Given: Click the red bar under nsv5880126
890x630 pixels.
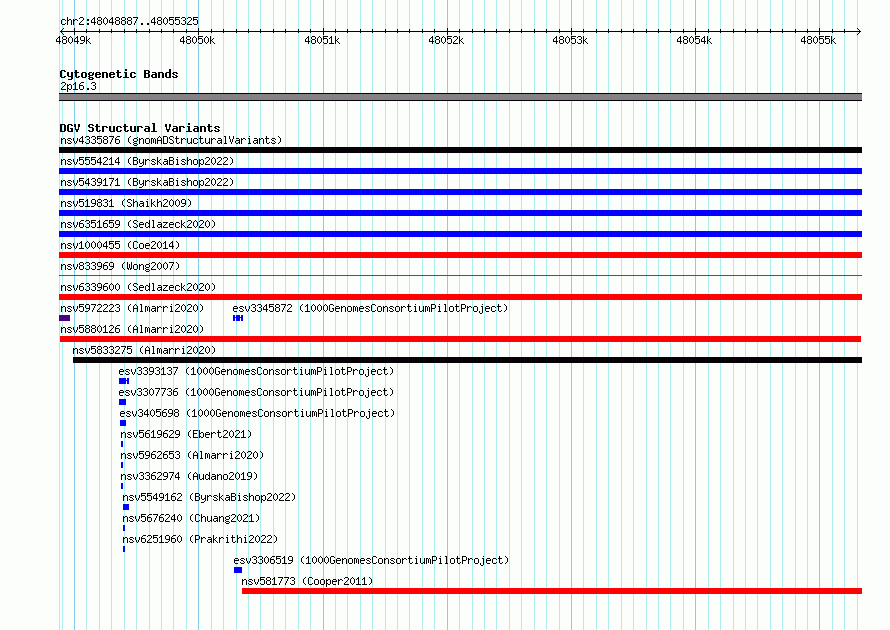Looking at the screenshot, I should [460, 339].
